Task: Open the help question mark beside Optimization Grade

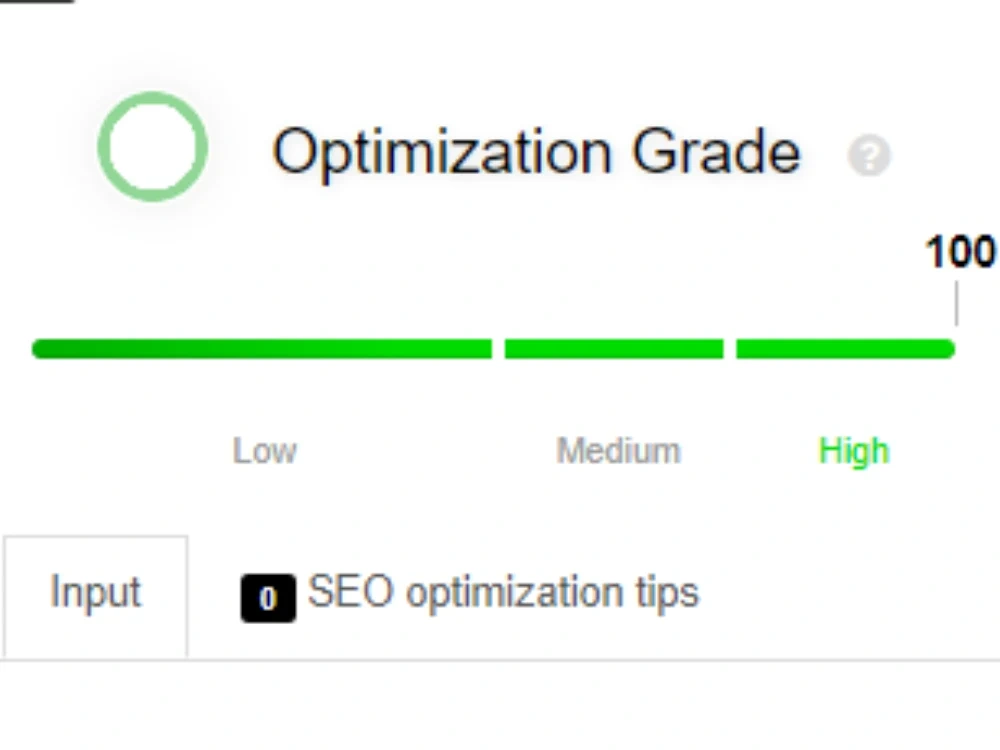Action: point(869,155)
